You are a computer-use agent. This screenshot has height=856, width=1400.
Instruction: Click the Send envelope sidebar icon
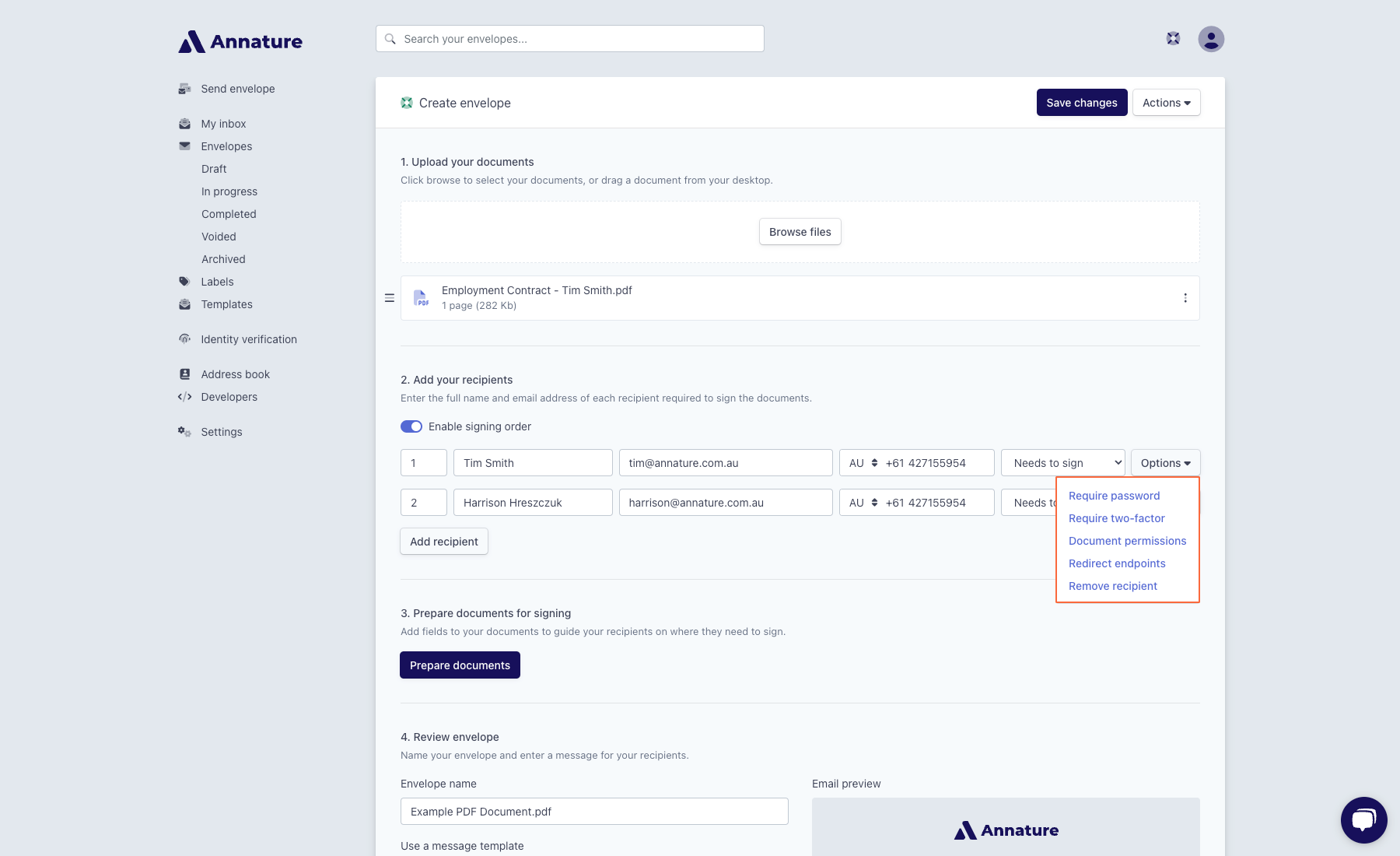coord(184,89)
